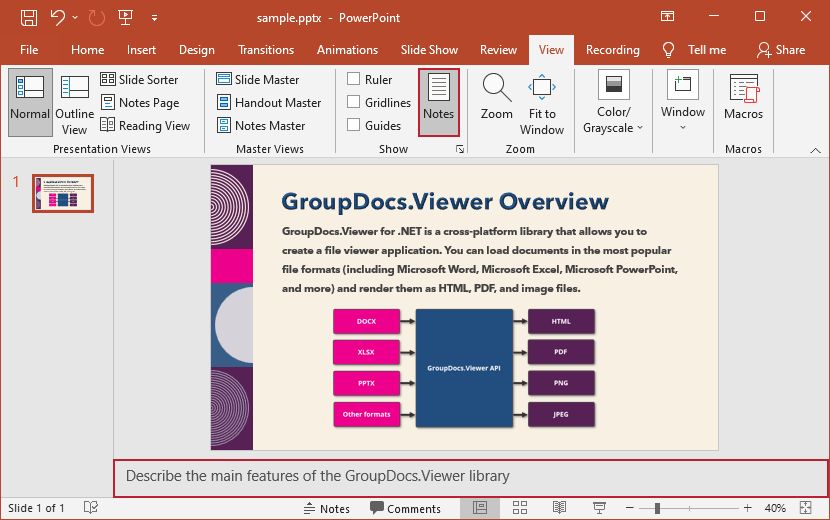Screen dimensions: 830x520
Task: Select the PDF box in the diagram
Action: coord(561,352)
